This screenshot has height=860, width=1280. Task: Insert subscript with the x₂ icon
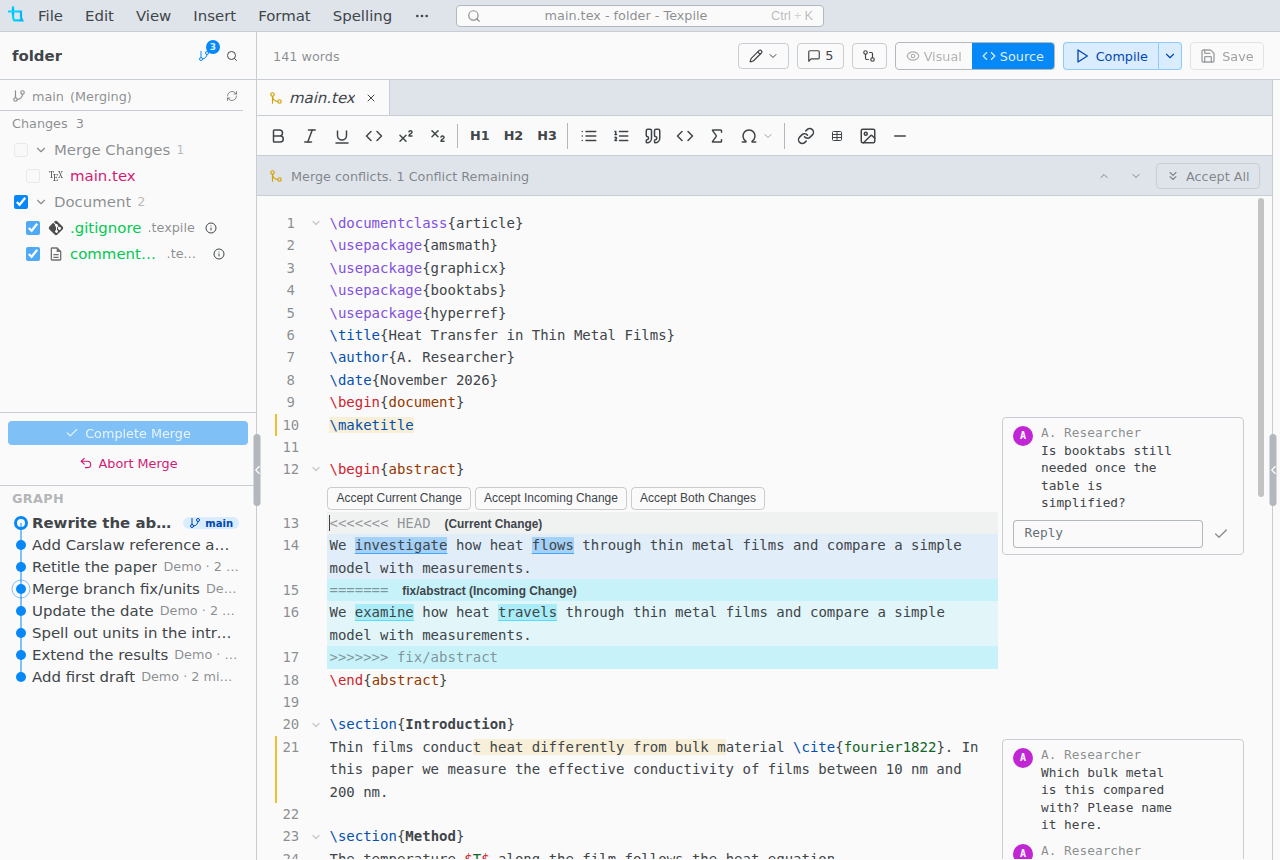437,136
